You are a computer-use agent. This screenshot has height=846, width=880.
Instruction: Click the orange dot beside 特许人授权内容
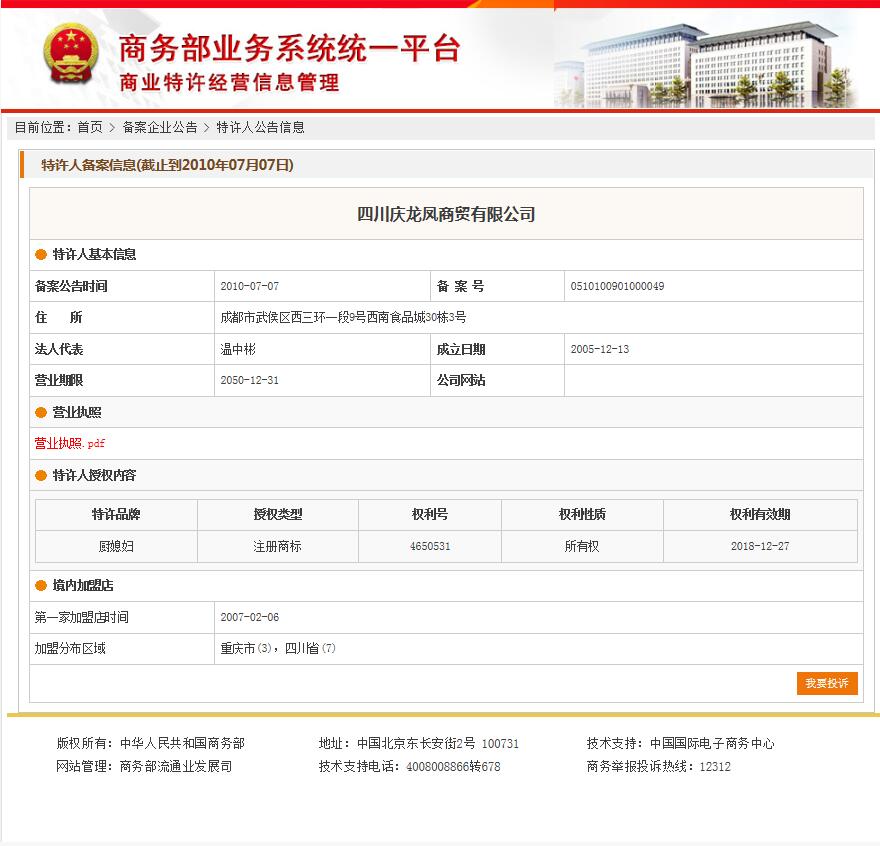click(x=40, y=475)
